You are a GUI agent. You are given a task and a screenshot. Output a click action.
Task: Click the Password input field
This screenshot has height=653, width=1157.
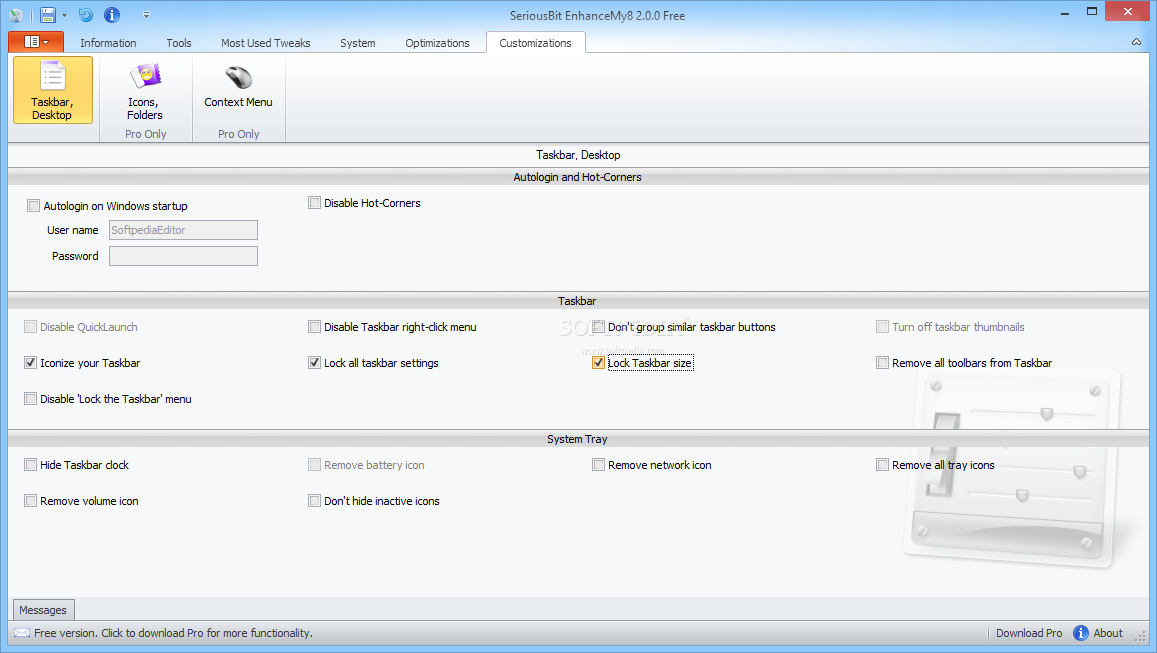click(x=184, y=256)
